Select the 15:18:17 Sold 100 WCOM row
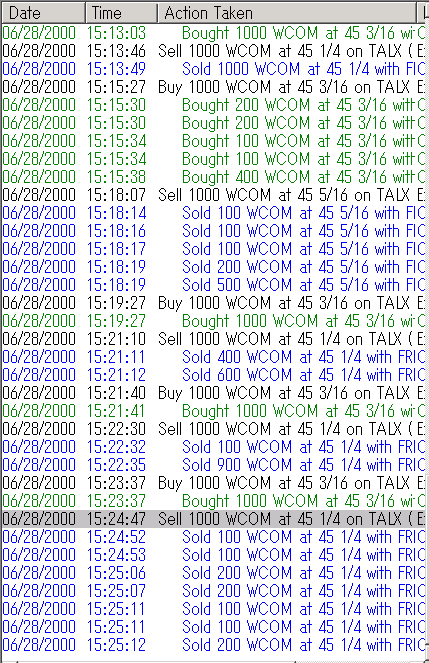 tap(214, 249)
